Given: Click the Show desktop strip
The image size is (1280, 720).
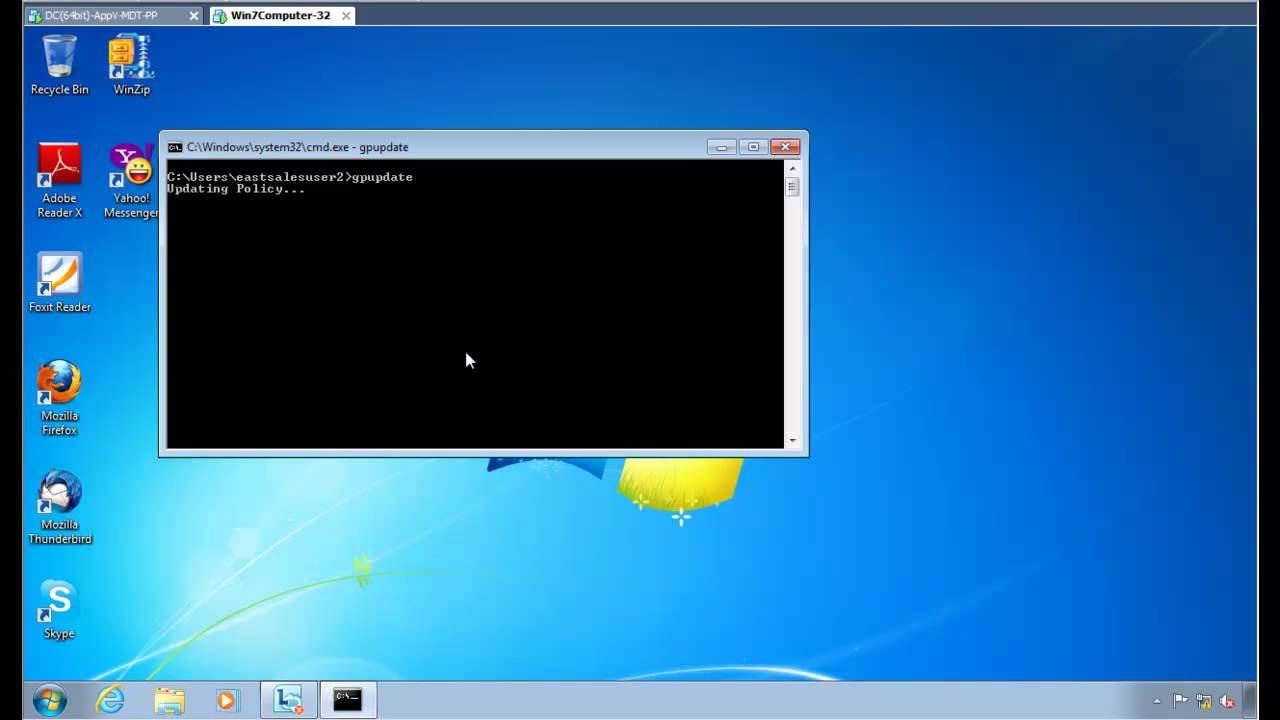Looking at the screenshot, I should [1250, 700].
